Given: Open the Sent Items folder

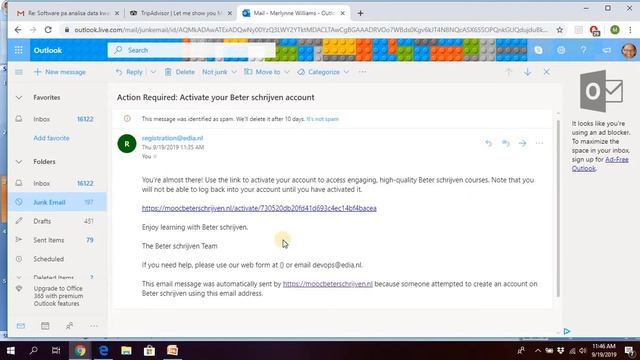Looking at the screenshot, I should pyautogui.click(x=57, y=240).
